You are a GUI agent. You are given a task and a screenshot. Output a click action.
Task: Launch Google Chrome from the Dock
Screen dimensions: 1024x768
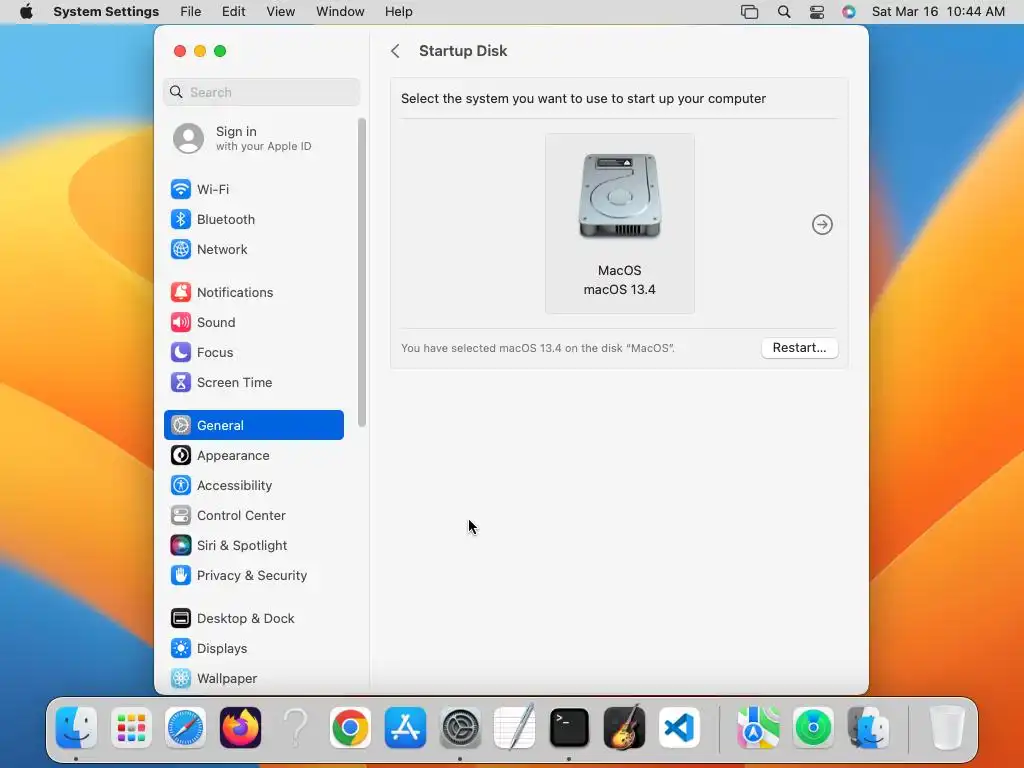pyautogui.click(x=350, y=728)
